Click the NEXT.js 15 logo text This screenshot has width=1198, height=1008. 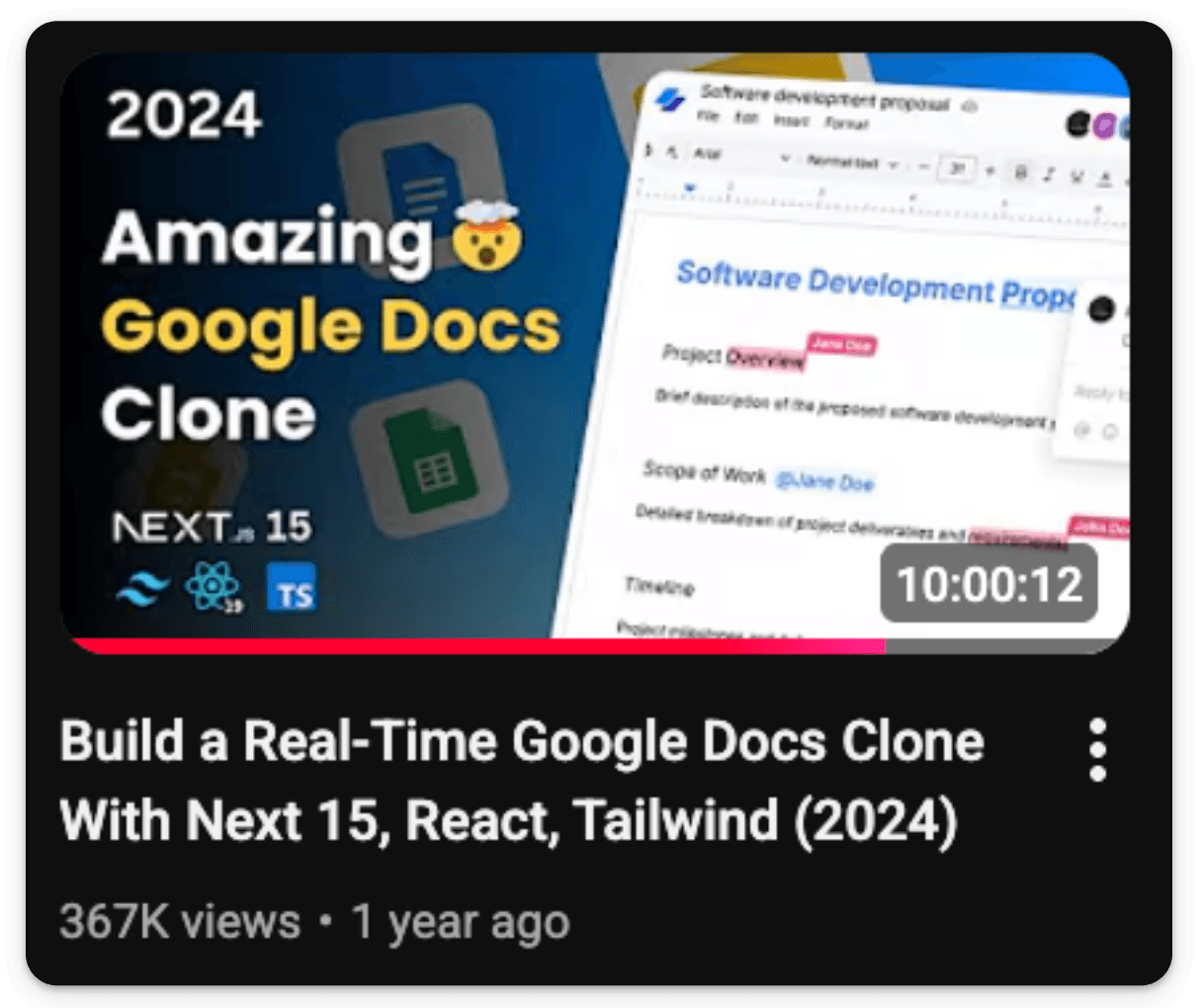(x=213, y=527)
